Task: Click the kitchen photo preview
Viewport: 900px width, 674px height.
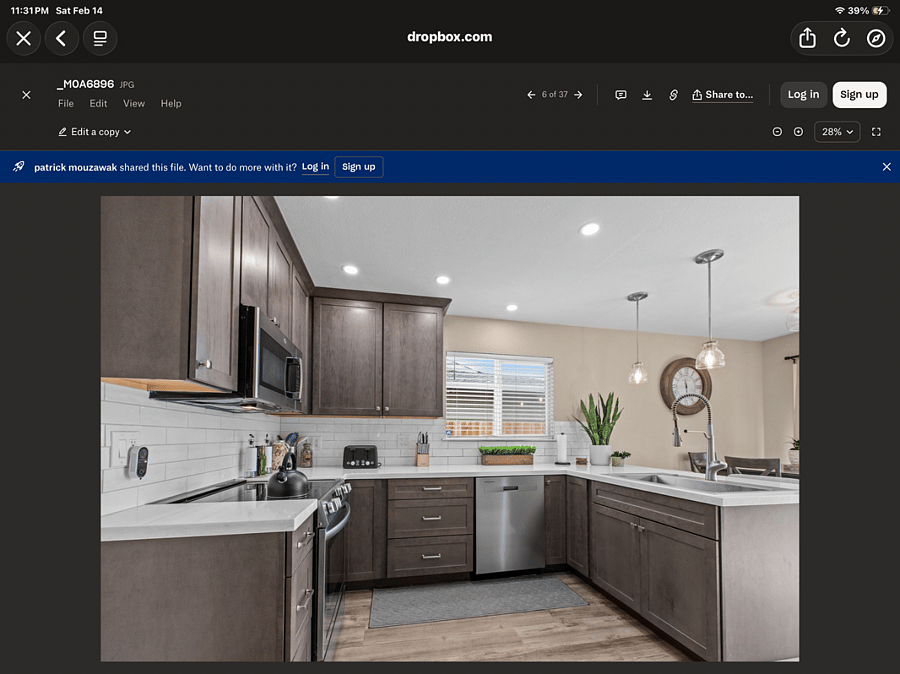Action: [450, 429]
